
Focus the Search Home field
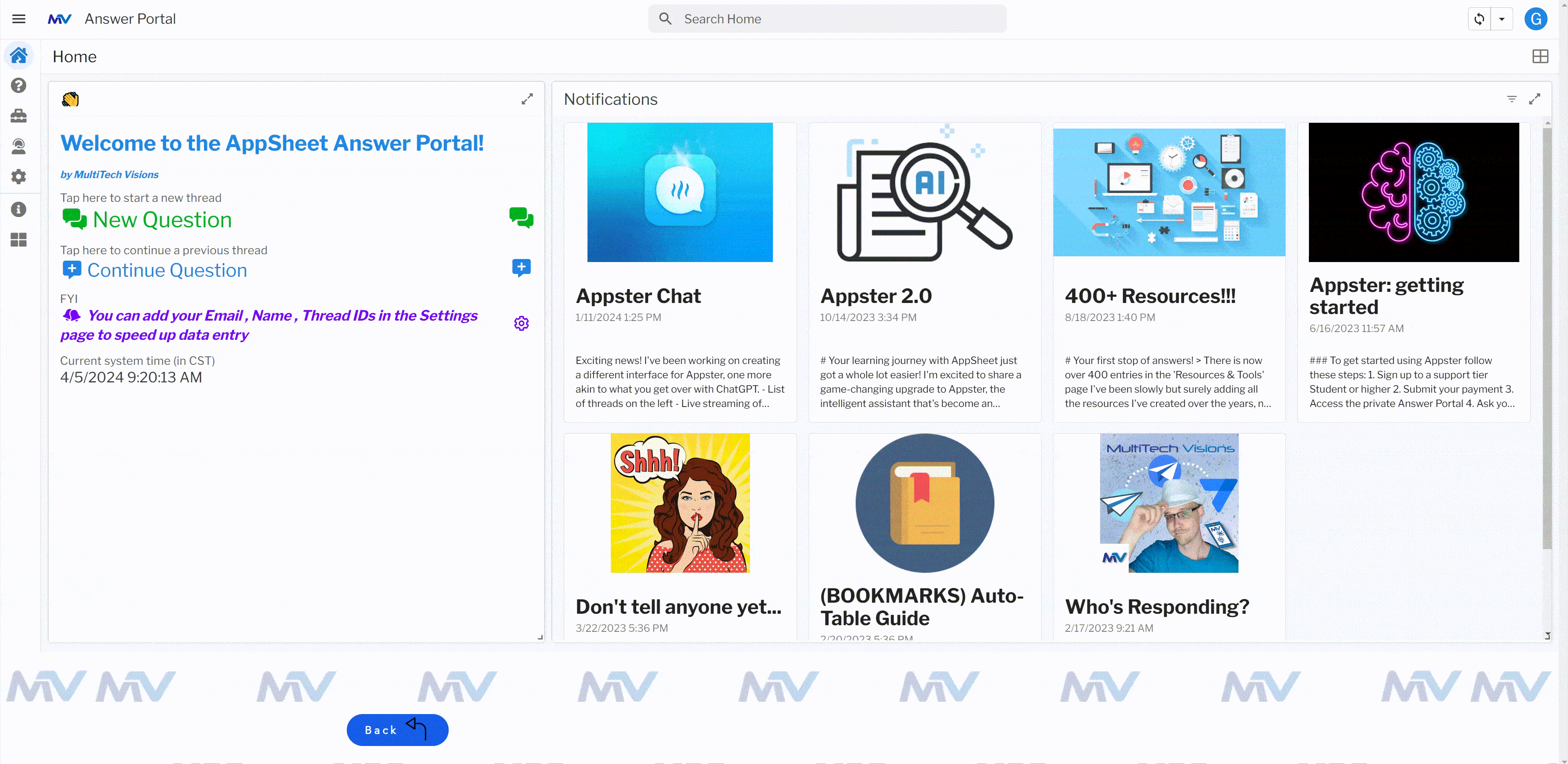pyautogui.click(x=827, y=19)
